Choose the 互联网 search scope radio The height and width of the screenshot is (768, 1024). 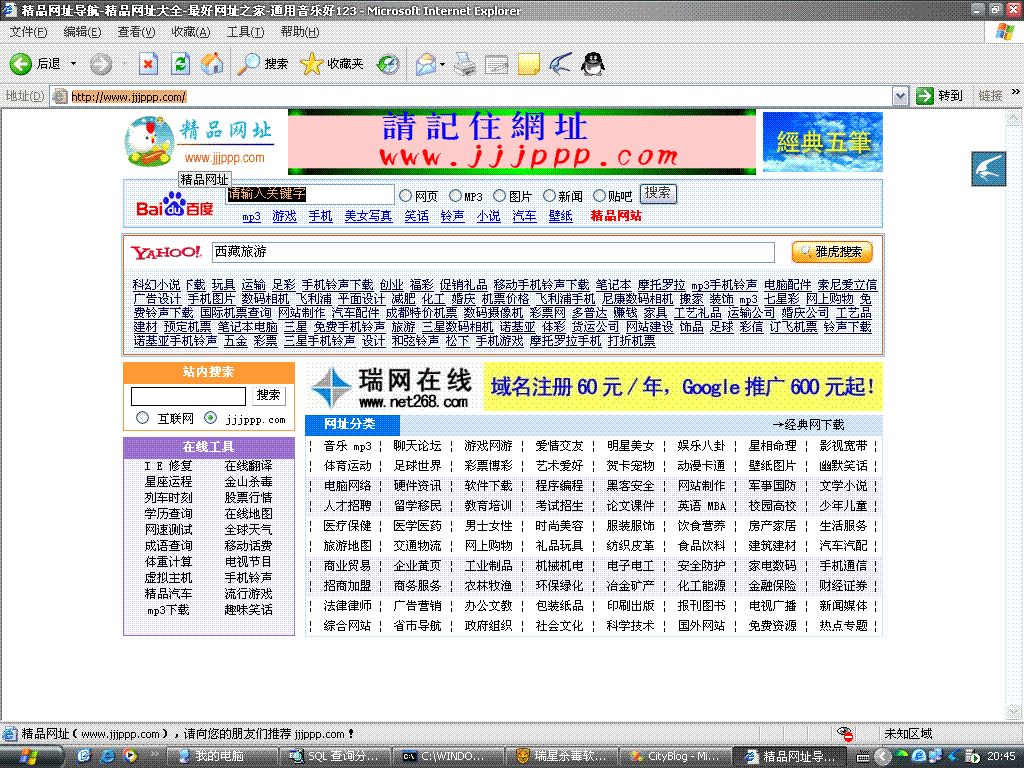point(142,418)
